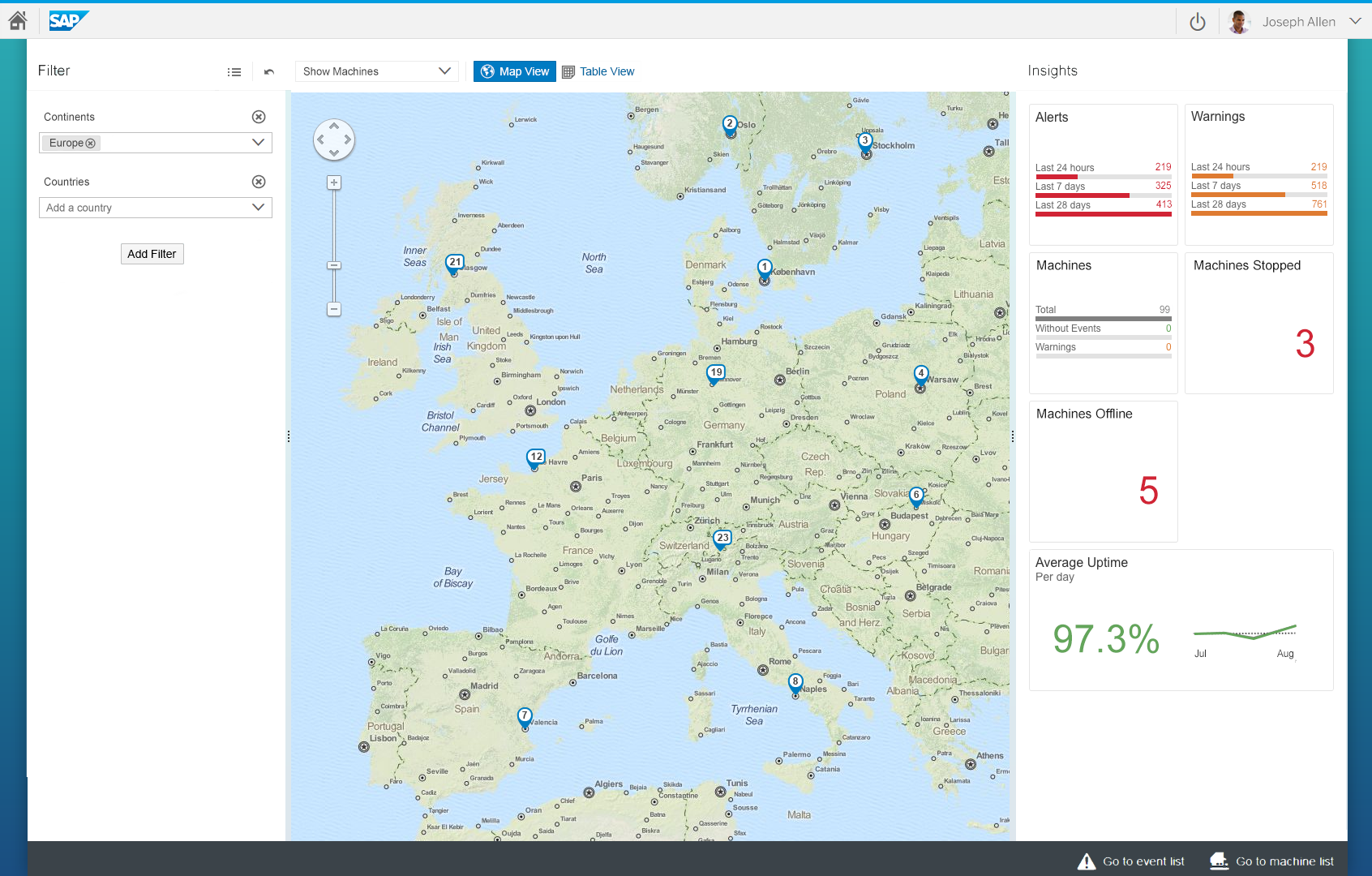1372x876 pixels.
Task: Pan the map up
Action: (x=334, y=127)
